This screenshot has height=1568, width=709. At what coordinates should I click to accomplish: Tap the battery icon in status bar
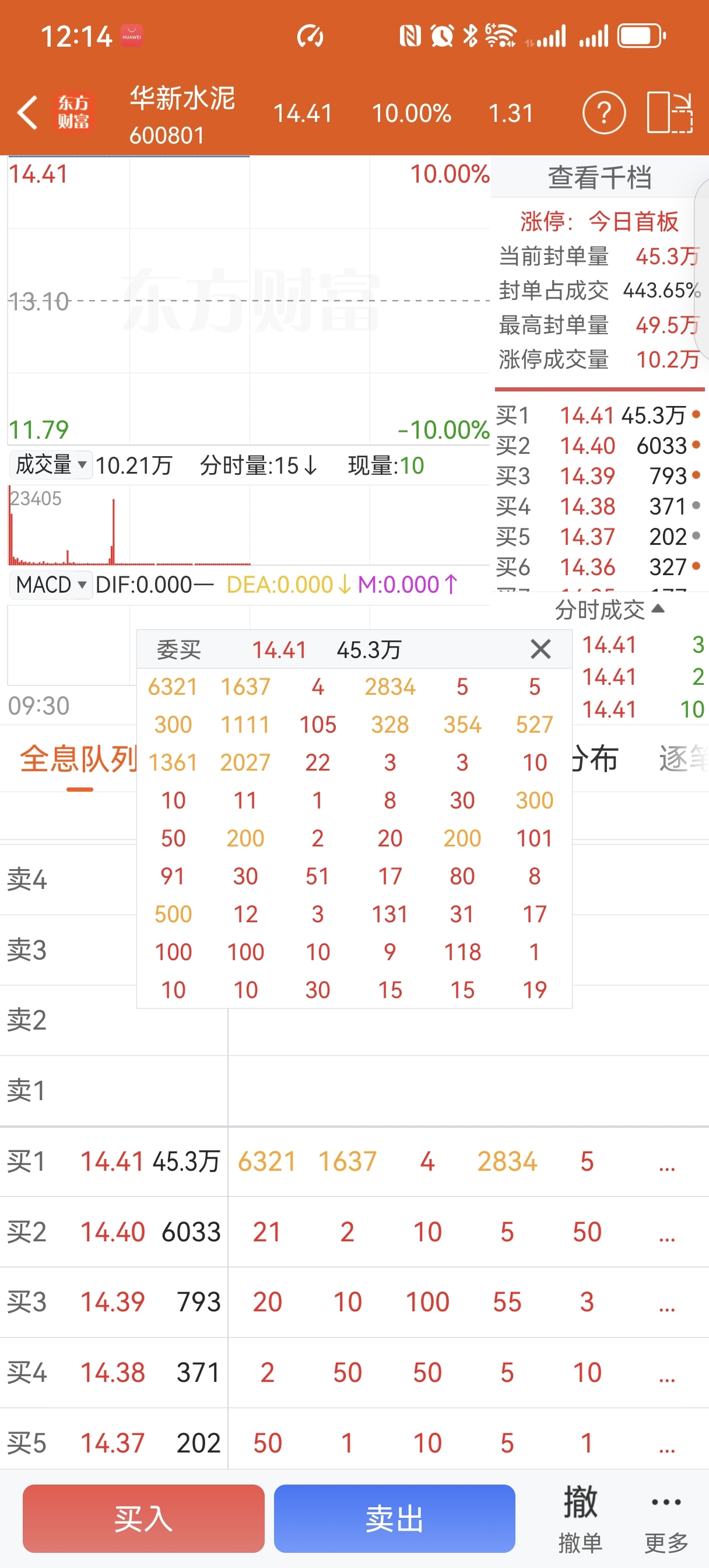pos(641,36)
